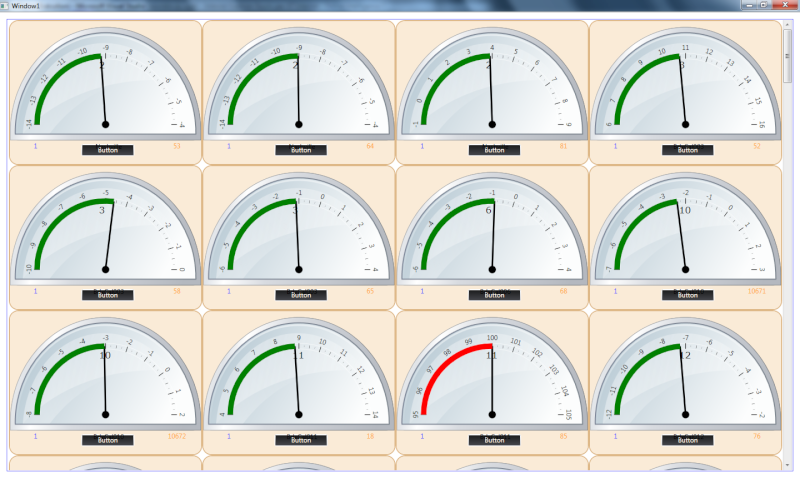Click the orange value 76

coord(757,436)
